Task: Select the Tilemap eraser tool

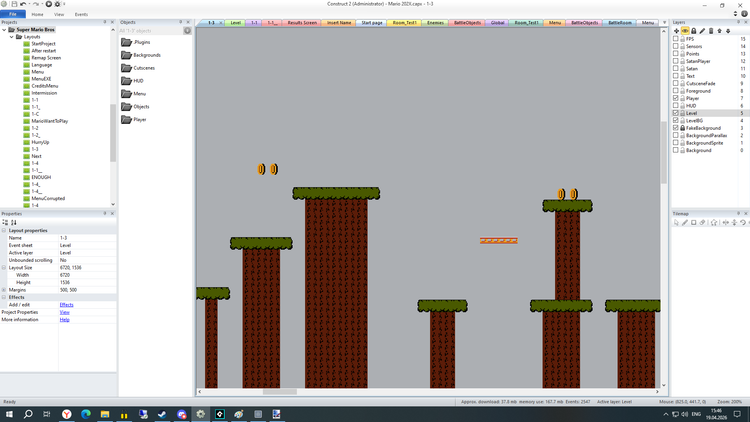Action: (703, 222)
